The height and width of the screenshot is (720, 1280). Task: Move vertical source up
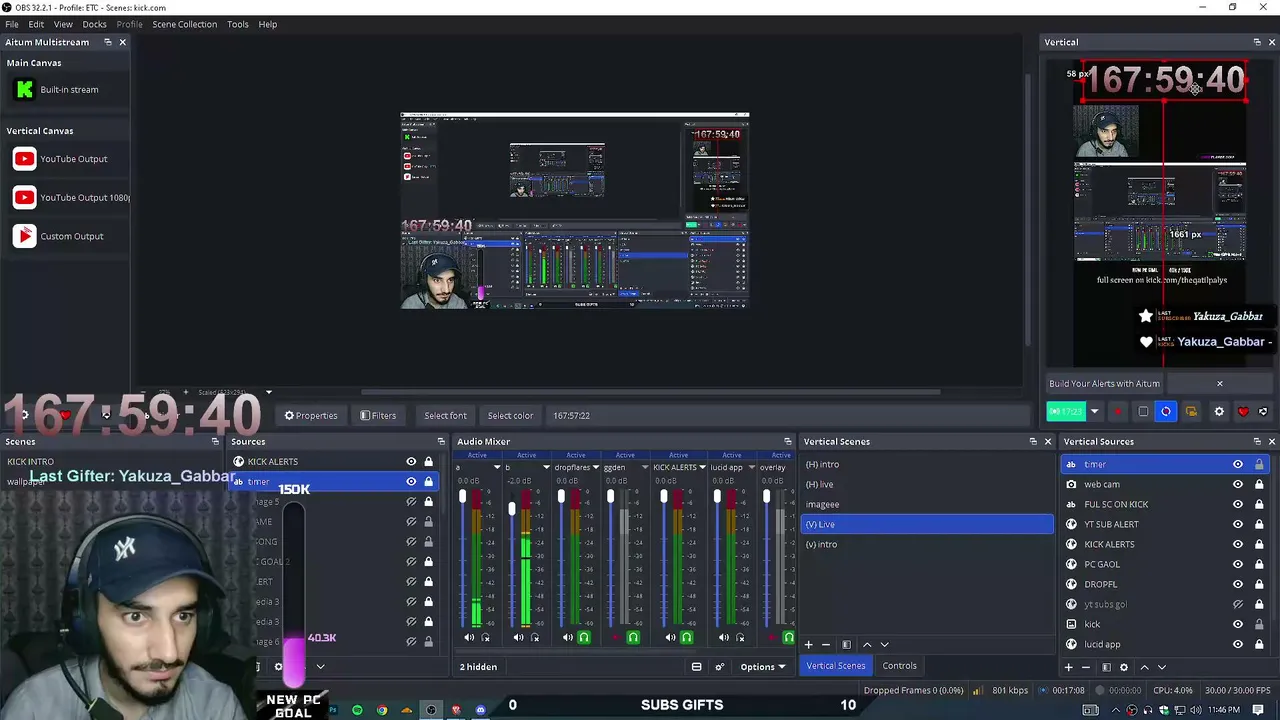[1144, 667]
